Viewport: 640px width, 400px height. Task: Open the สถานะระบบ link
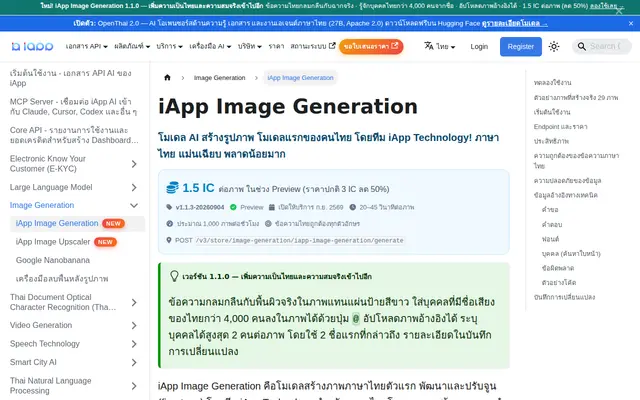click(x=313, y=47)
